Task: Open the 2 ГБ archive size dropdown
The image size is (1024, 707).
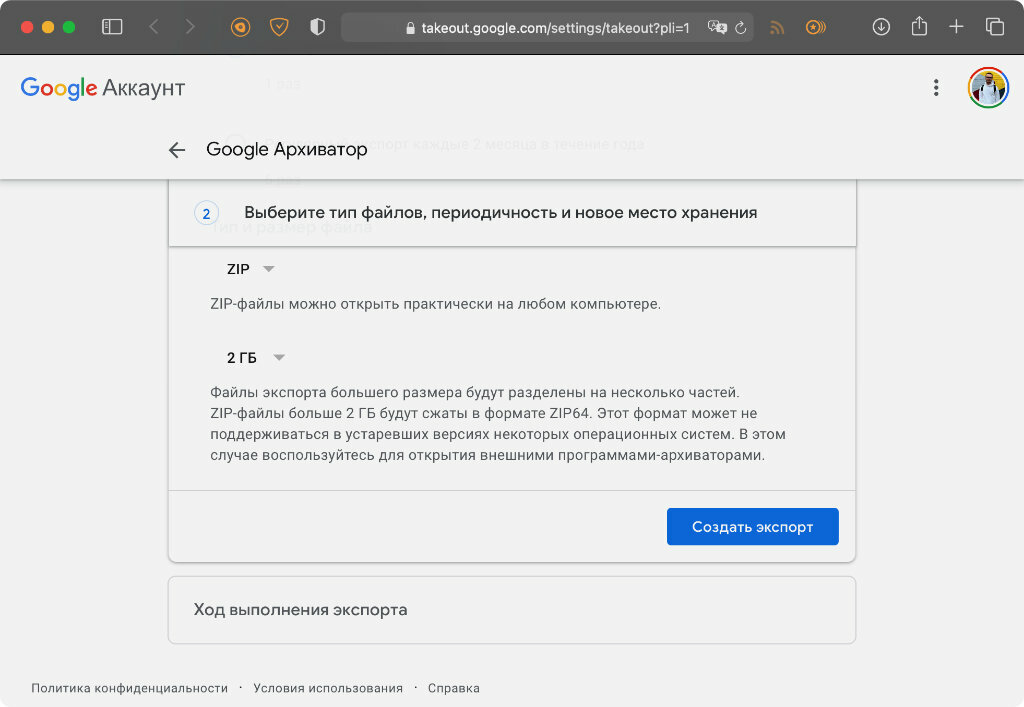Action: (255, 358)
